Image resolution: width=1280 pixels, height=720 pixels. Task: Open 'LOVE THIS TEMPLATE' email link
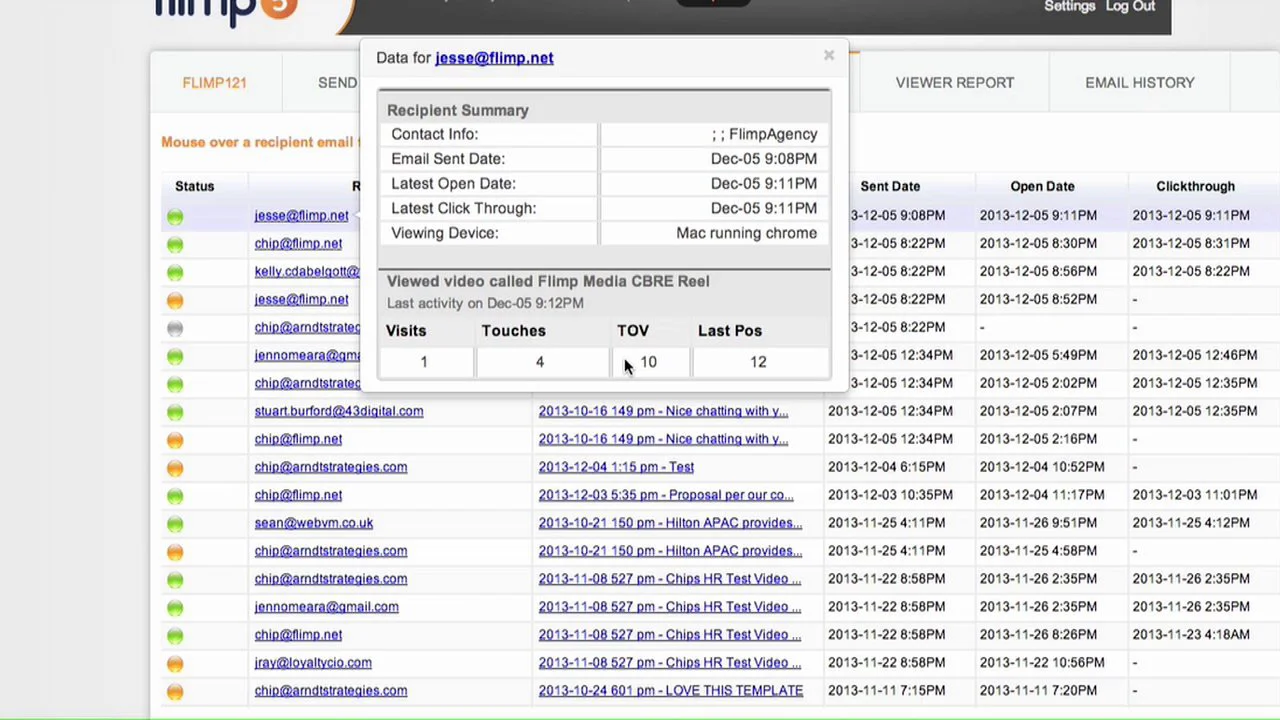point(670,691)
